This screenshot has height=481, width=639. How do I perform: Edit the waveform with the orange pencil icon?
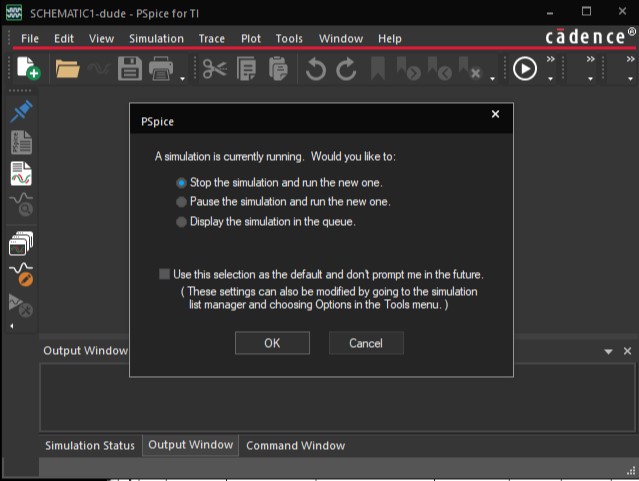point(21,274)
